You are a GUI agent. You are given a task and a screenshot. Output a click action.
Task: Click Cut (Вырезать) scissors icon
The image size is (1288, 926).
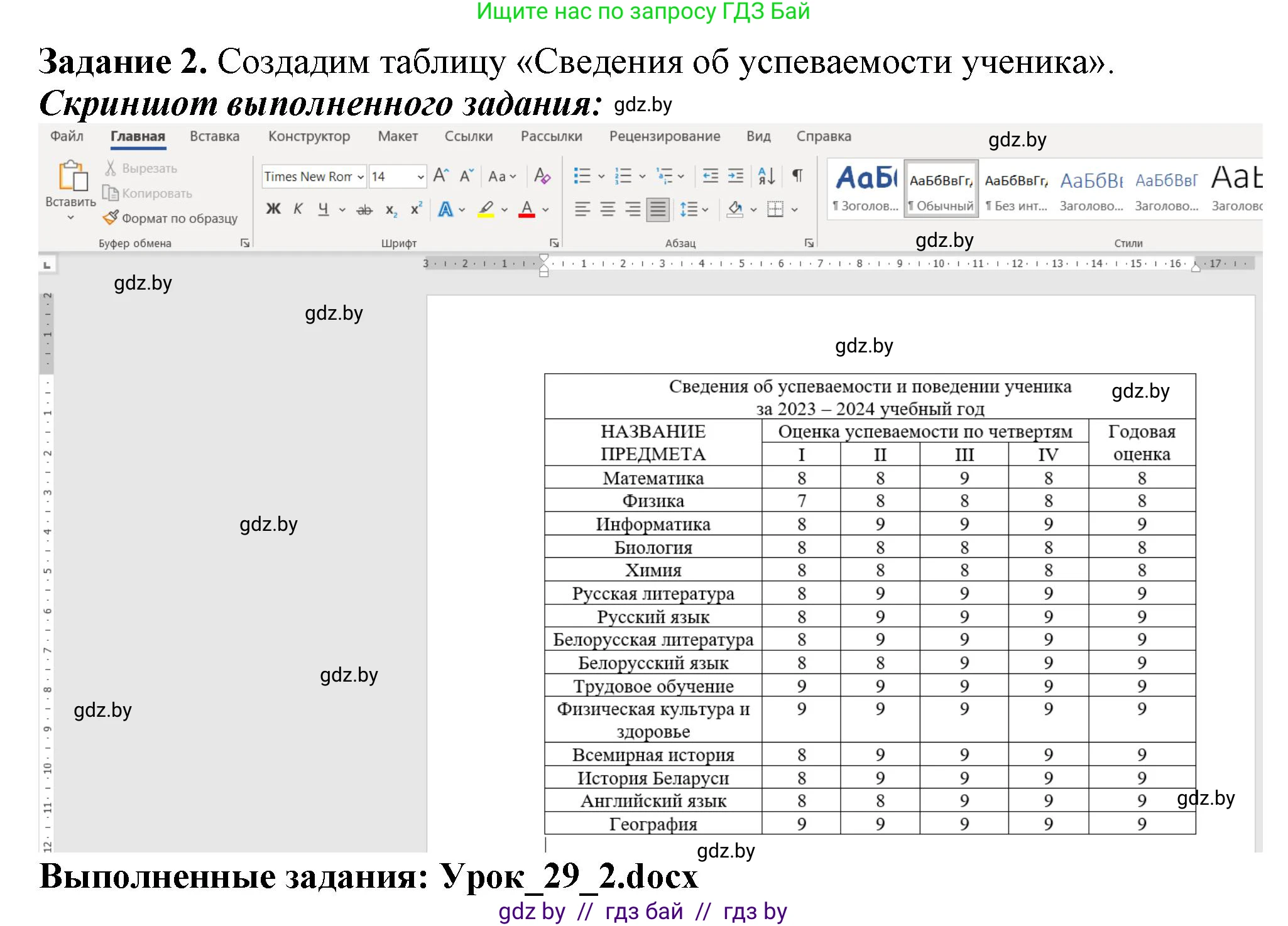pyautogui.click(x=111, y=168)
